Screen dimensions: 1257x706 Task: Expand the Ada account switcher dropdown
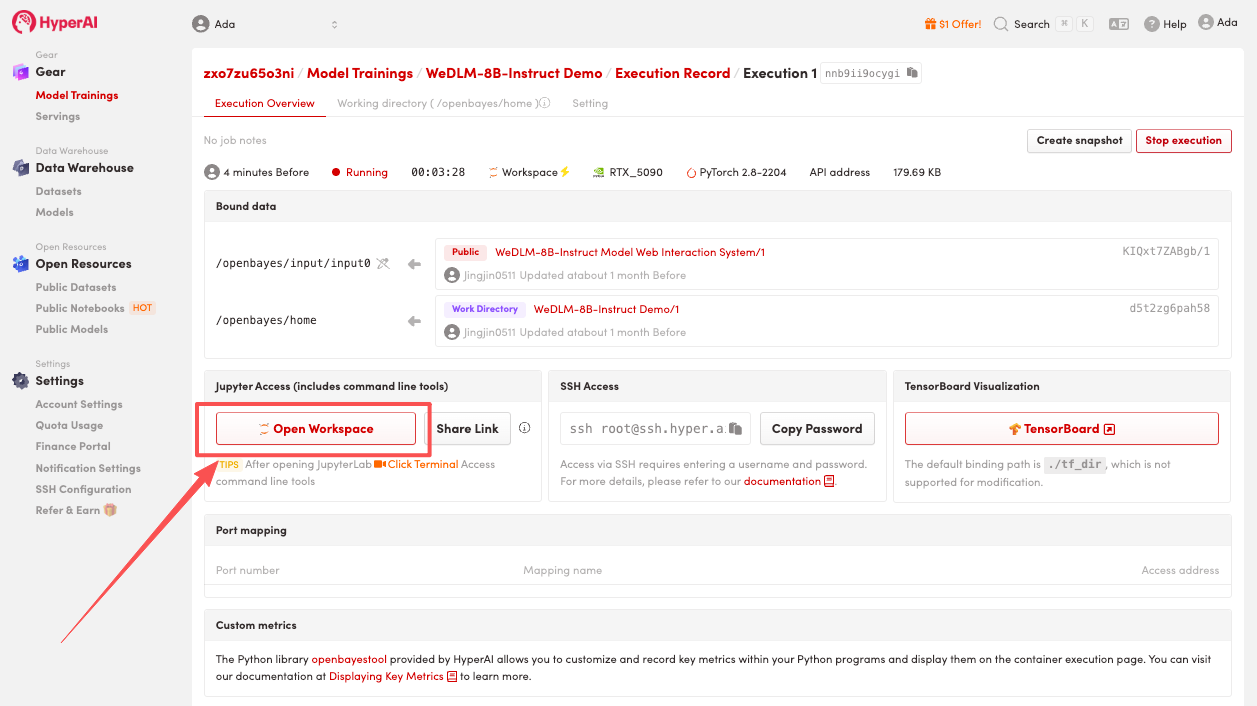tap(334, 24)
